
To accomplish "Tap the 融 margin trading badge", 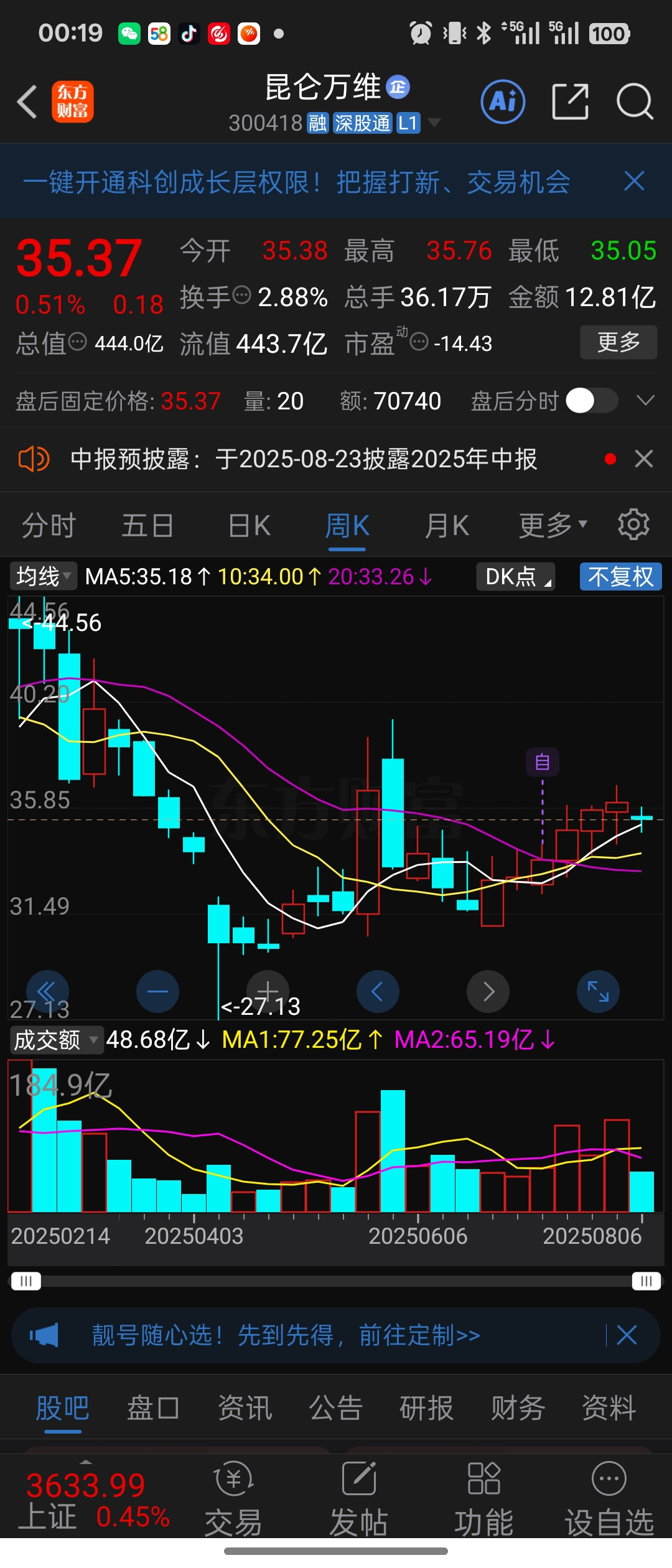I will click(318, 123).
